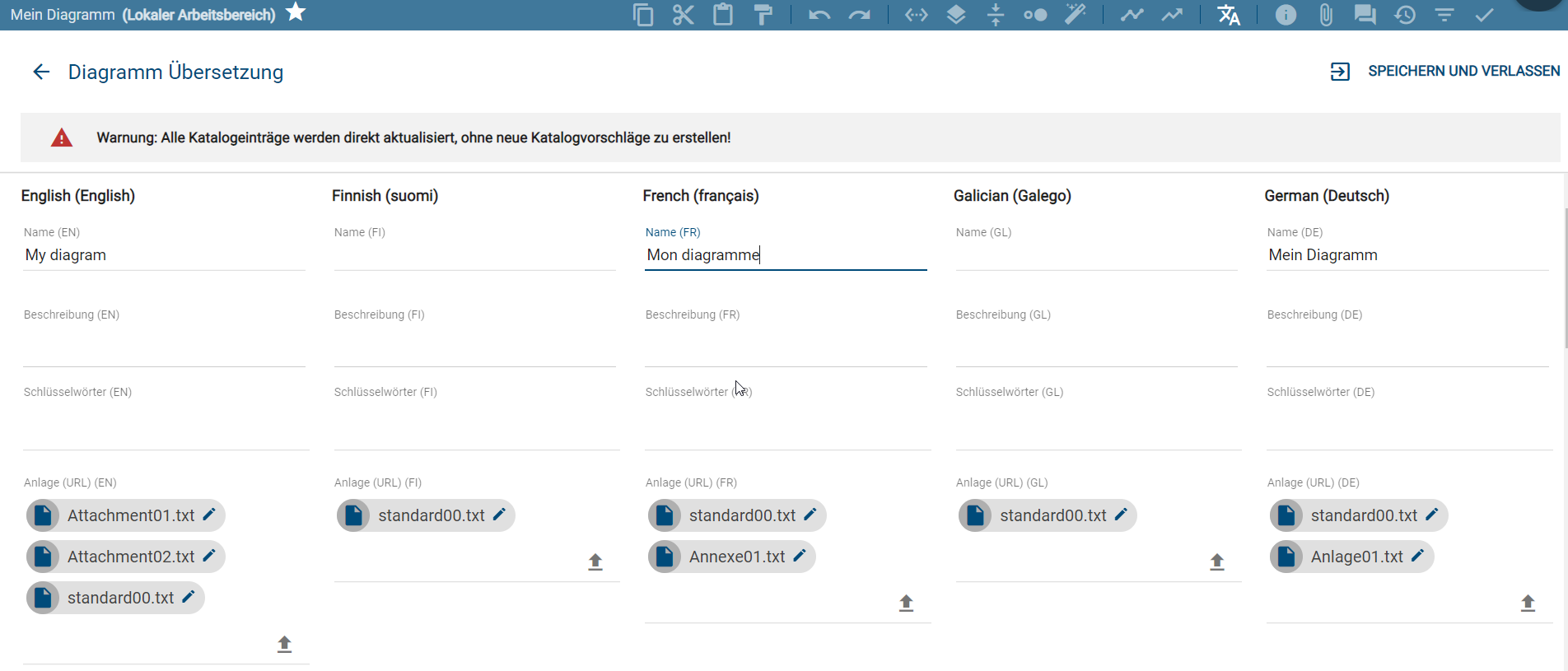Image resolution: width=1568 pixels, height=671 pixels.
Task: Upload an attachment in the Finnish column
Action: coord(595,561)
